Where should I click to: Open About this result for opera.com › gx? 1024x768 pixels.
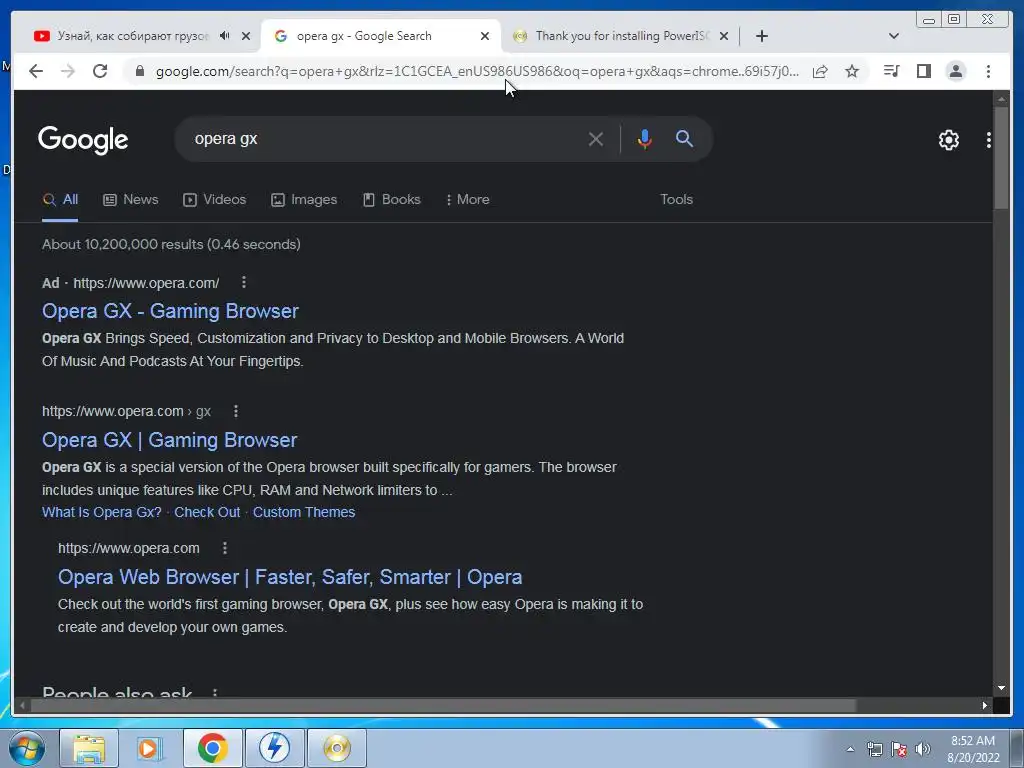[x=236, y=411]
